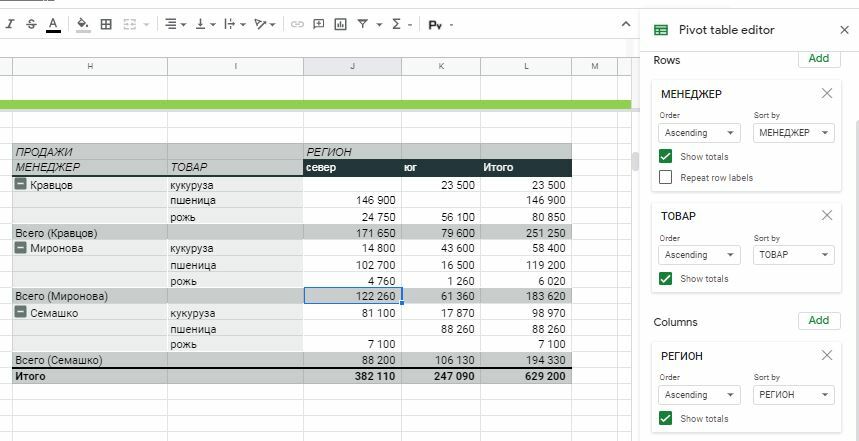Toggle Show totals under РЕГИОН
This screenshot has height=441, width=859.
coord(666,419)
